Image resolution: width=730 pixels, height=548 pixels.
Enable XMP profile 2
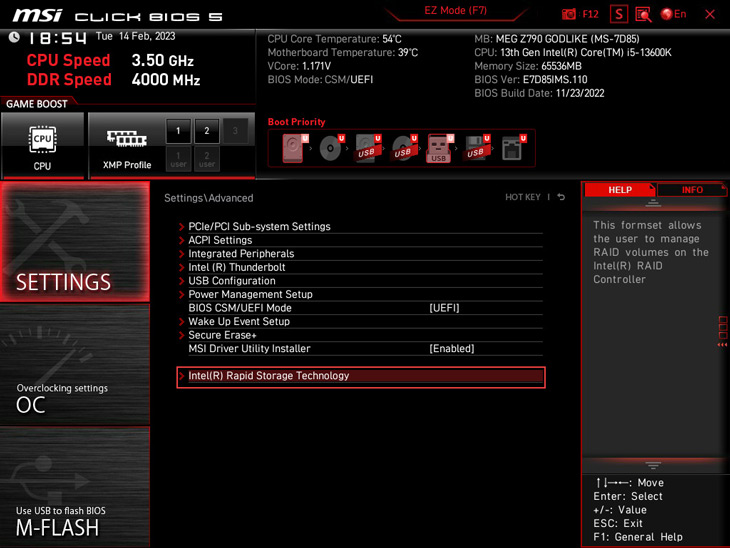pos(207,131)
